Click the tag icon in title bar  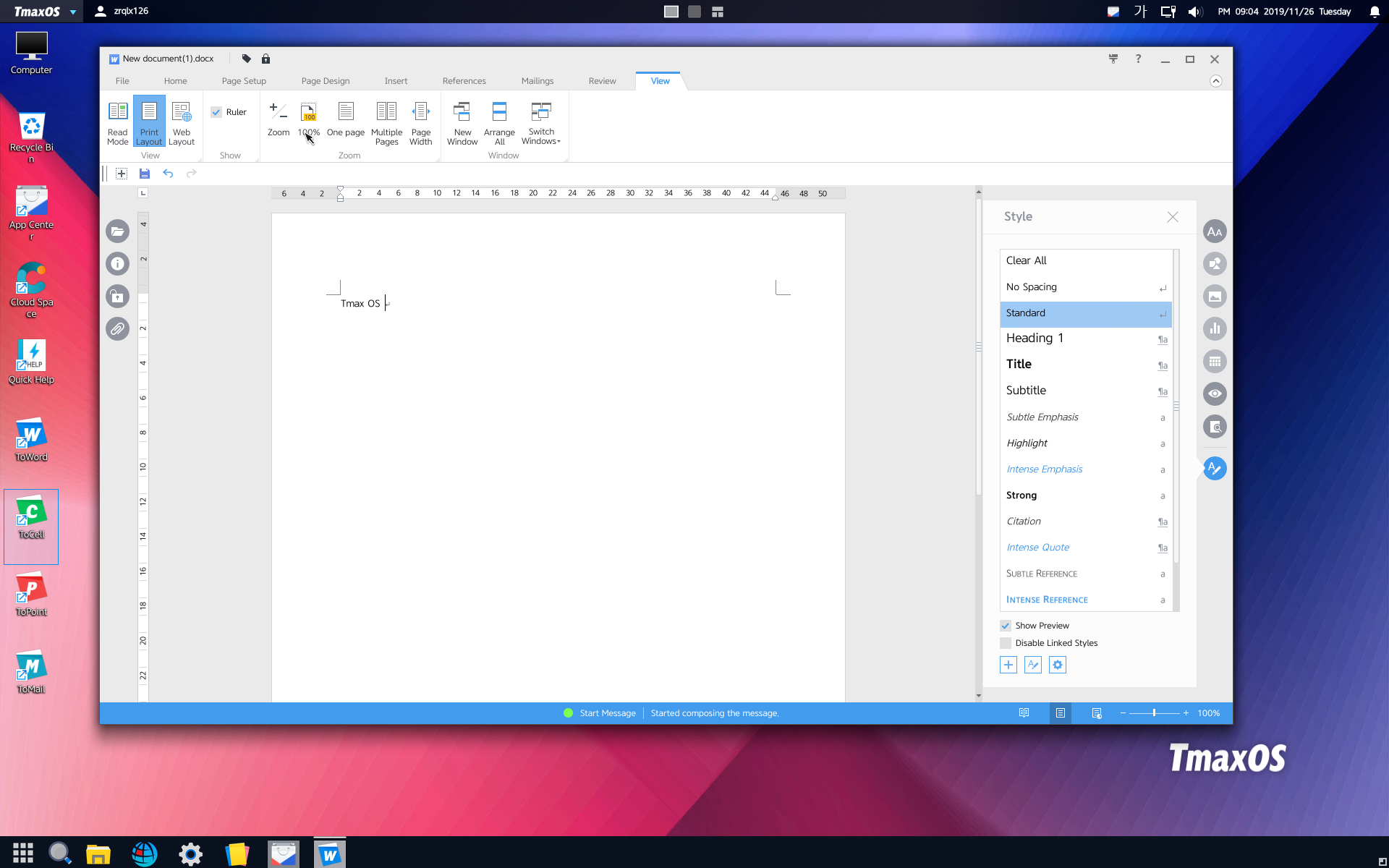tap(247, 59)
